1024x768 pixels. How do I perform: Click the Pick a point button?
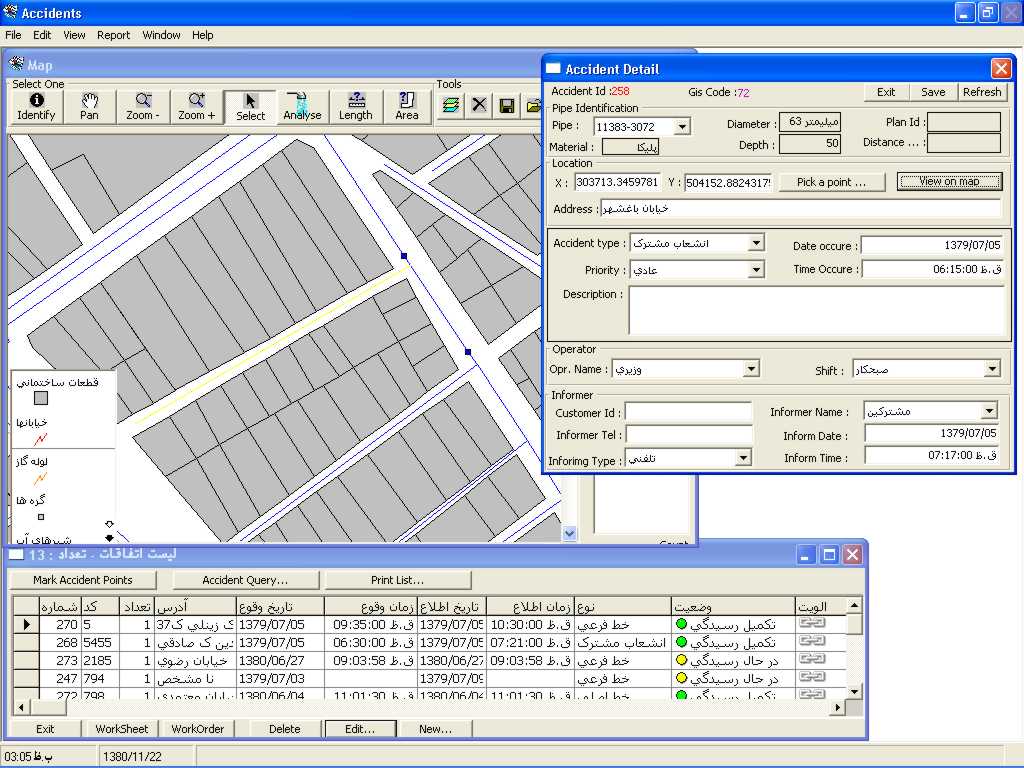pos(831,182)
